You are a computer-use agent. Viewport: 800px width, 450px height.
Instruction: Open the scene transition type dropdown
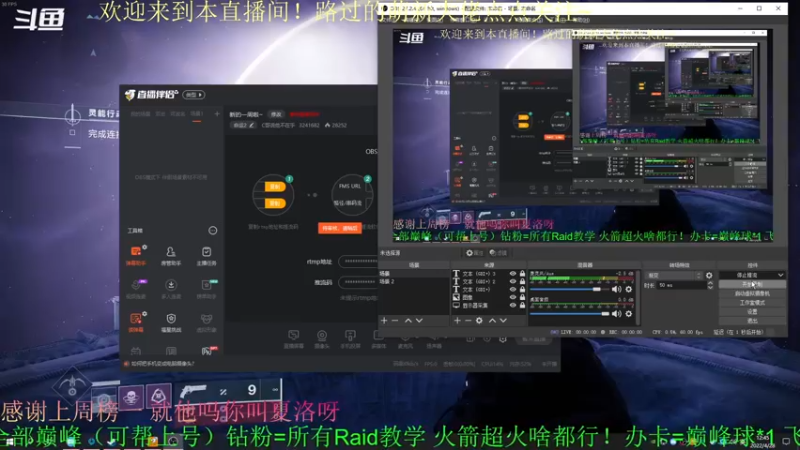click(674, 276)
